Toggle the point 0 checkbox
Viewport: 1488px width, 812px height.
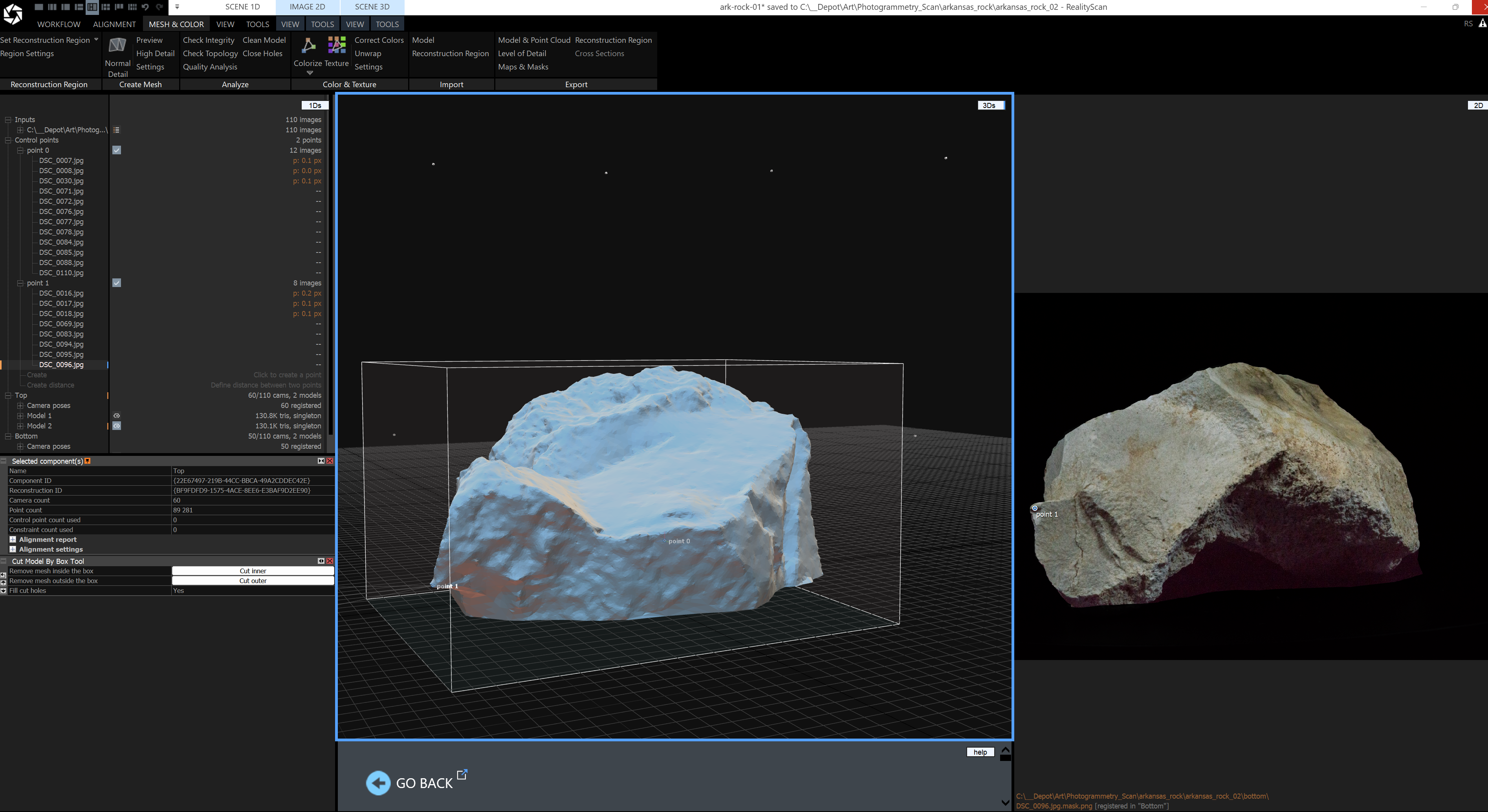pos(117,150)
